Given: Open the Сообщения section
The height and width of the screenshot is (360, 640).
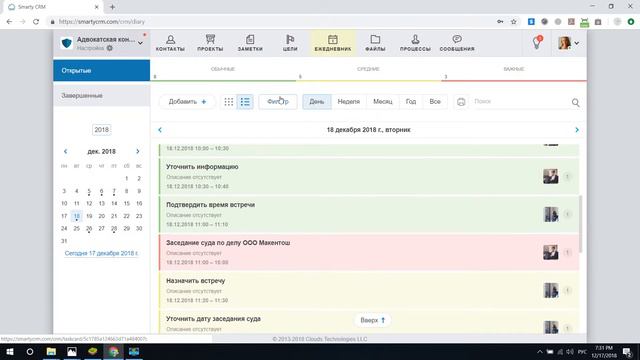Looking at the screenshot, I should pos(457,43).
